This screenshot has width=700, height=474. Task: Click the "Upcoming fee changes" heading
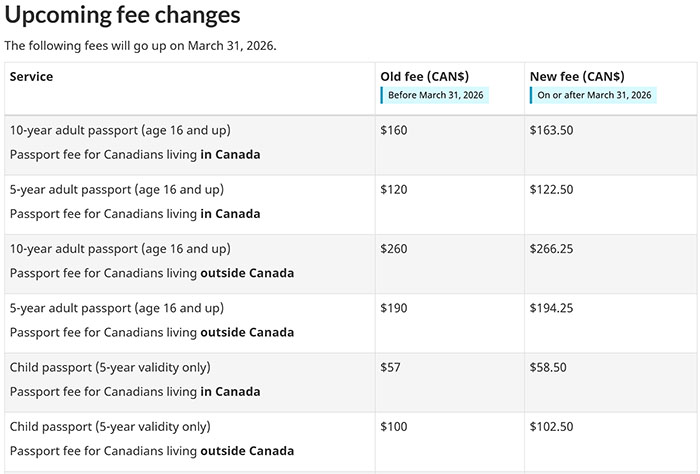[x=122, y=16]
